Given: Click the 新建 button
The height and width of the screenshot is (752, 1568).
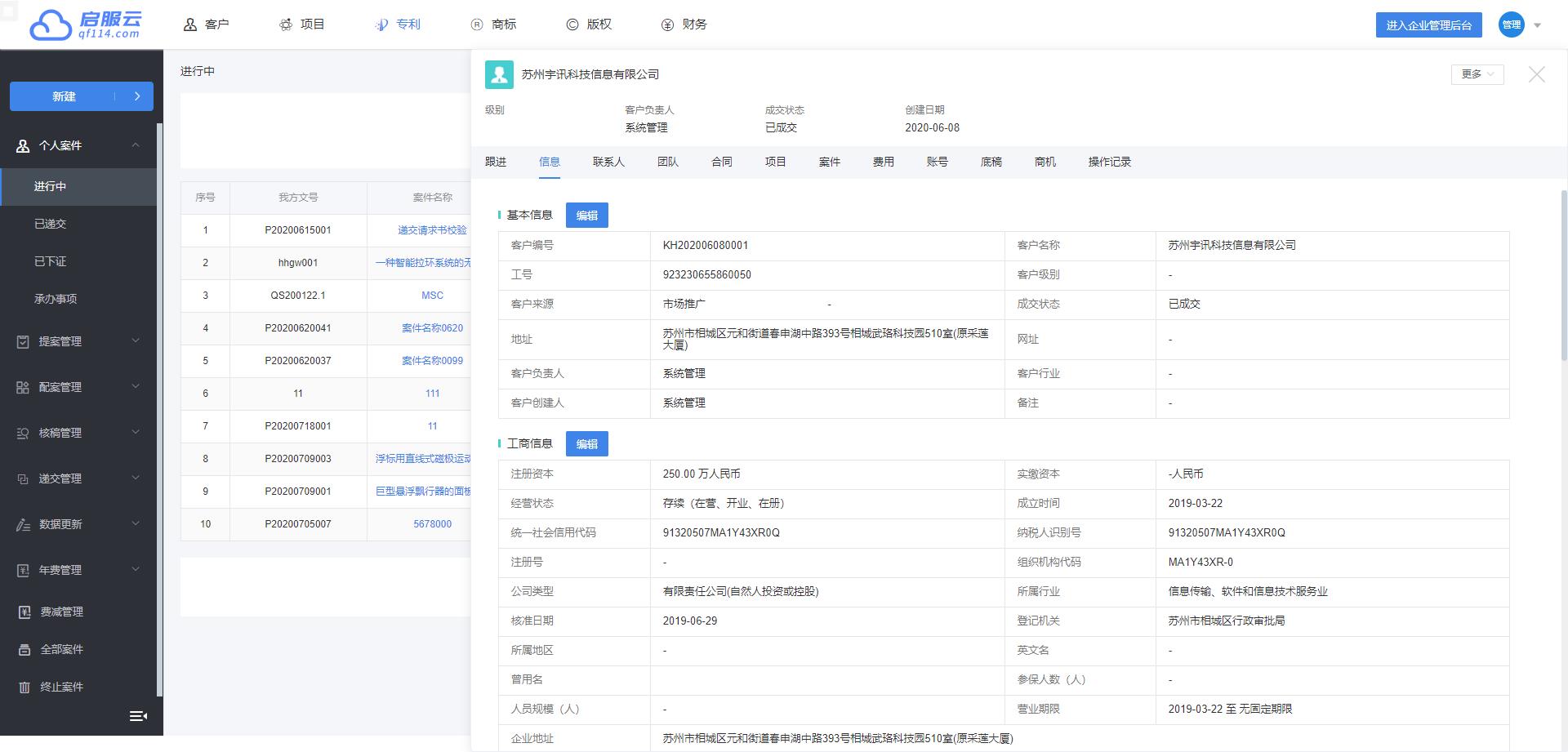Looking at the screenshot, I should click(64, 96).
